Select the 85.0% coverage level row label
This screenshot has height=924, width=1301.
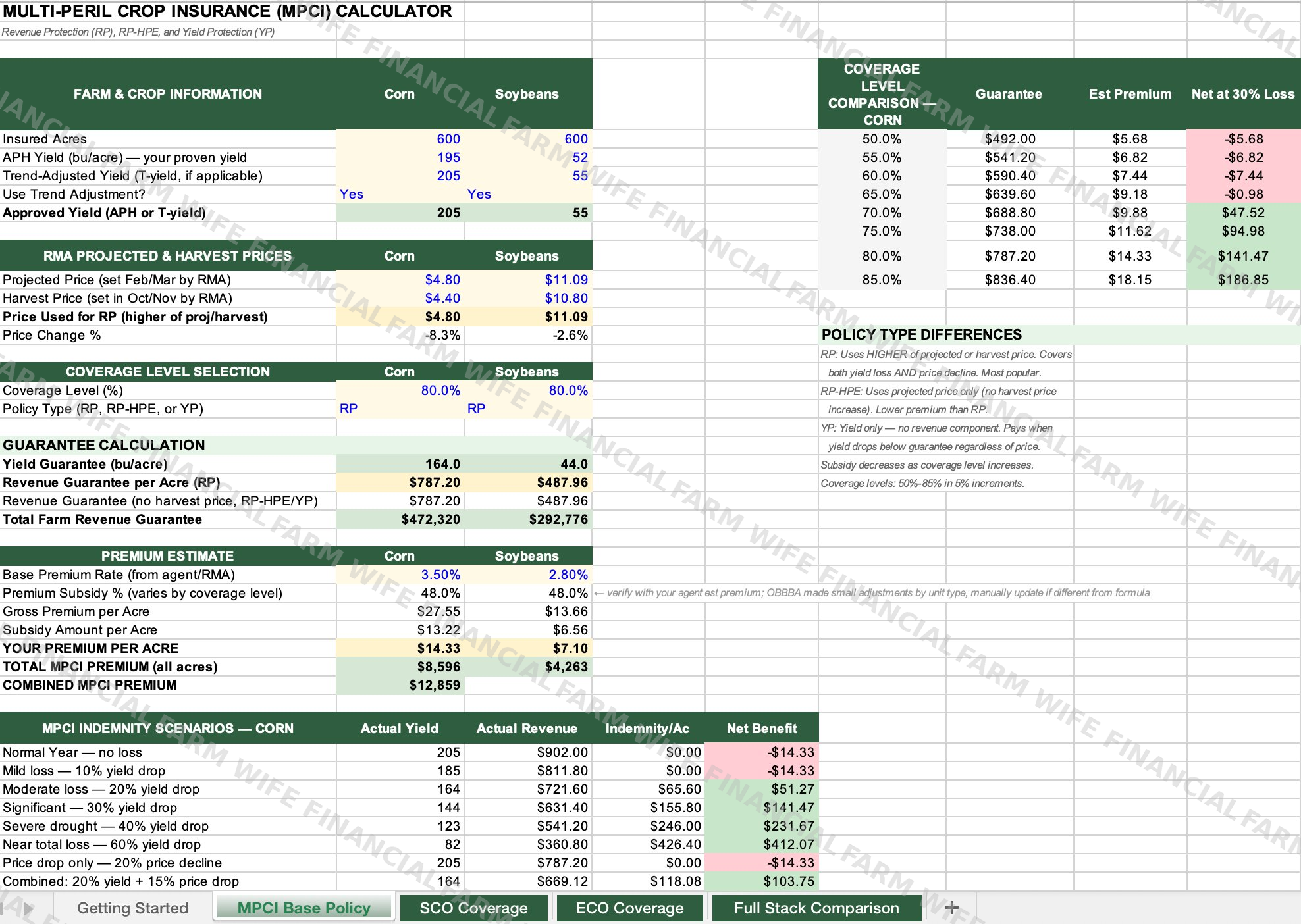[x=882, y=280]
